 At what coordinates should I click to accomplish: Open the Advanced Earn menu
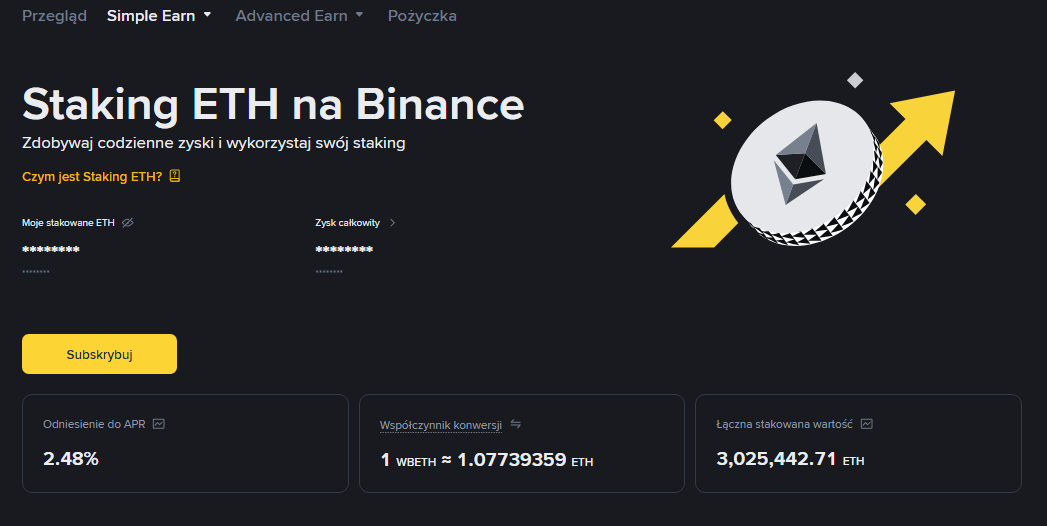click(x=291, y=16)
